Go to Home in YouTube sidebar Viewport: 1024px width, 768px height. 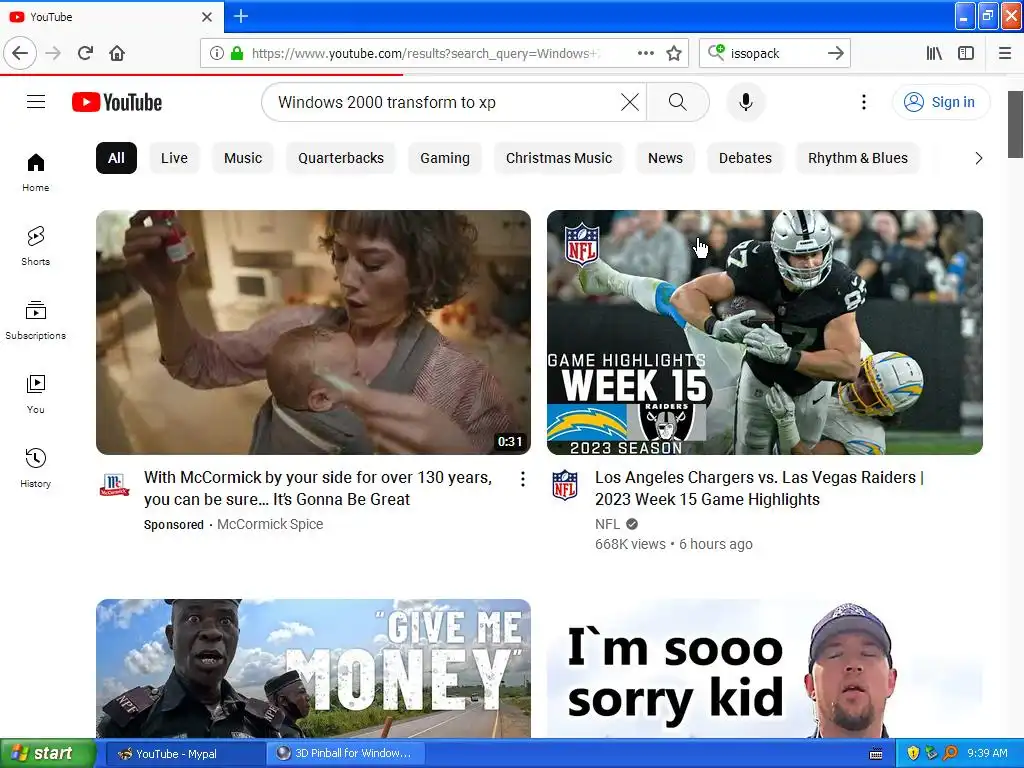35,172
